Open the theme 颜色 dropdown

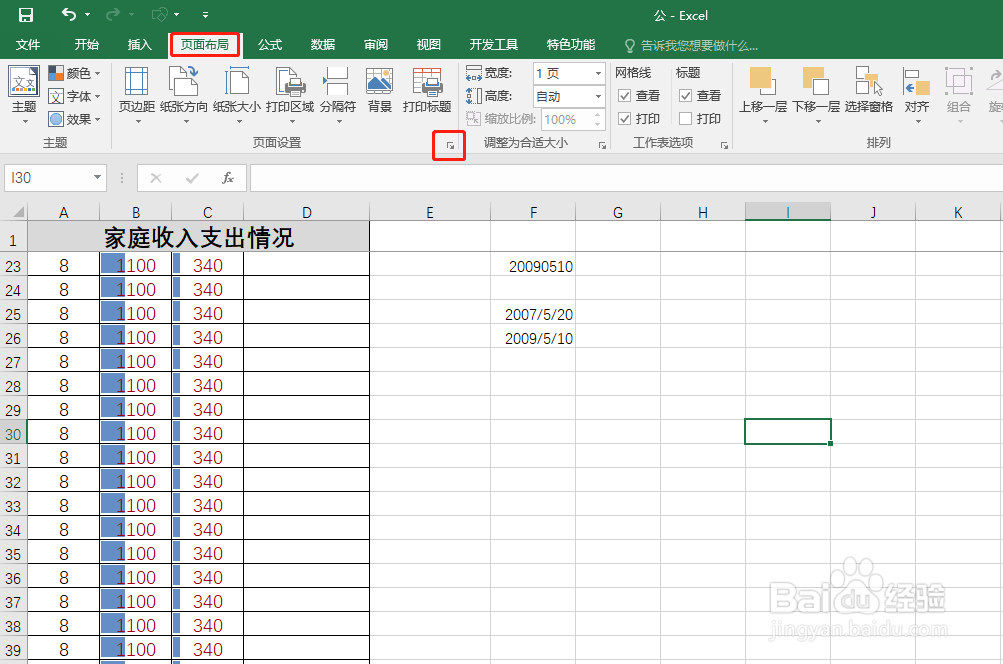pyautogui.click(x=75, y=74)
